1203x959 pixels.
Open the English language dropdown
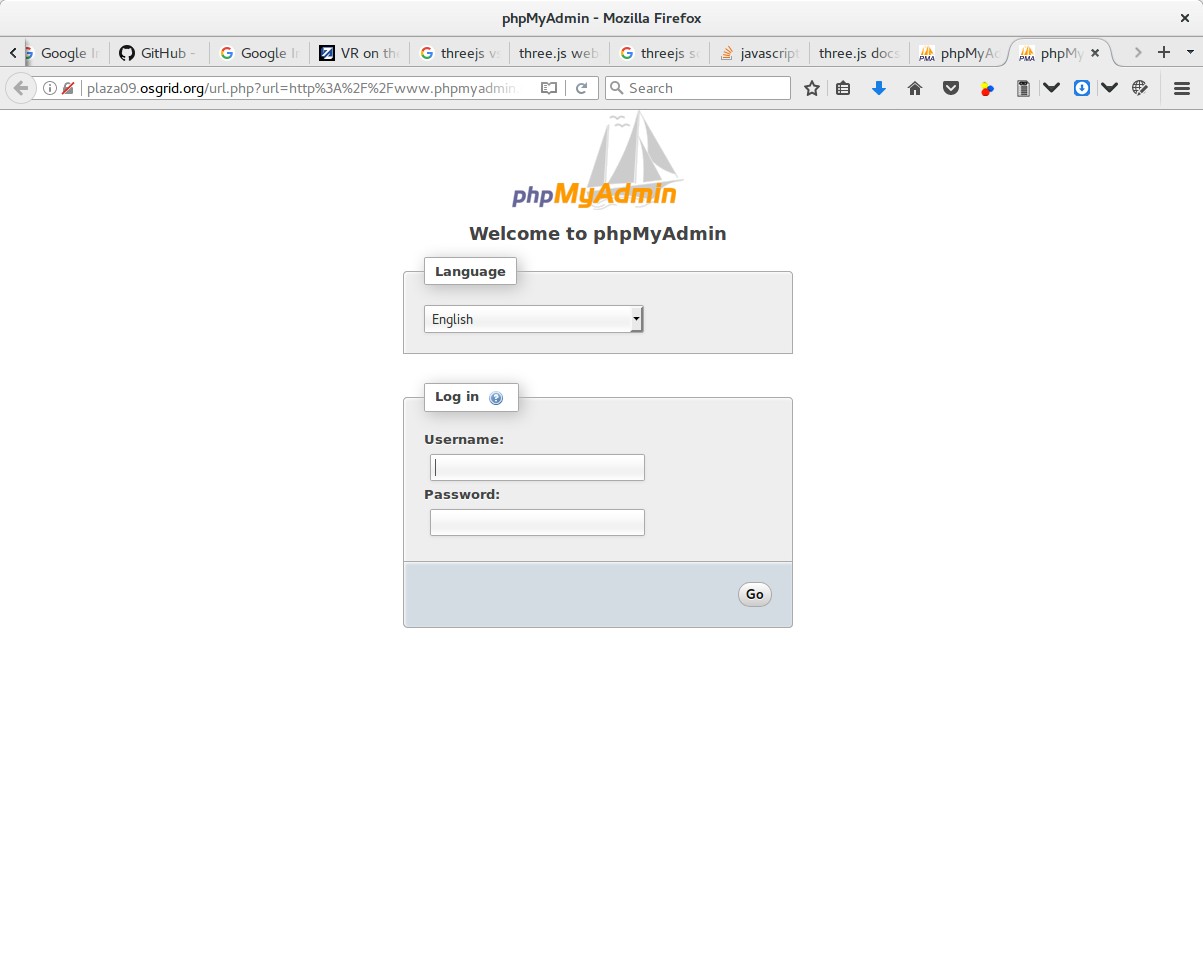[x=533, y=319]
